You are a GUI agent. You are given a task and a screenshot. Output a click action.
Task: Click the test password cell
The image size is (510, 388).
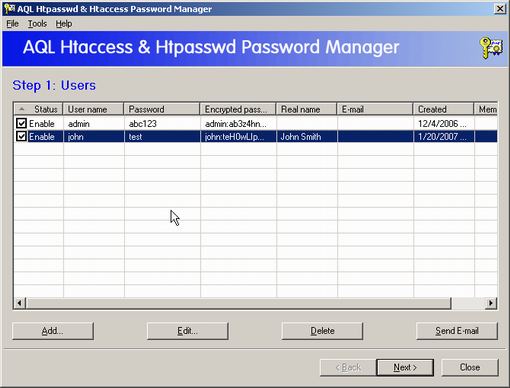pos(162,137)
